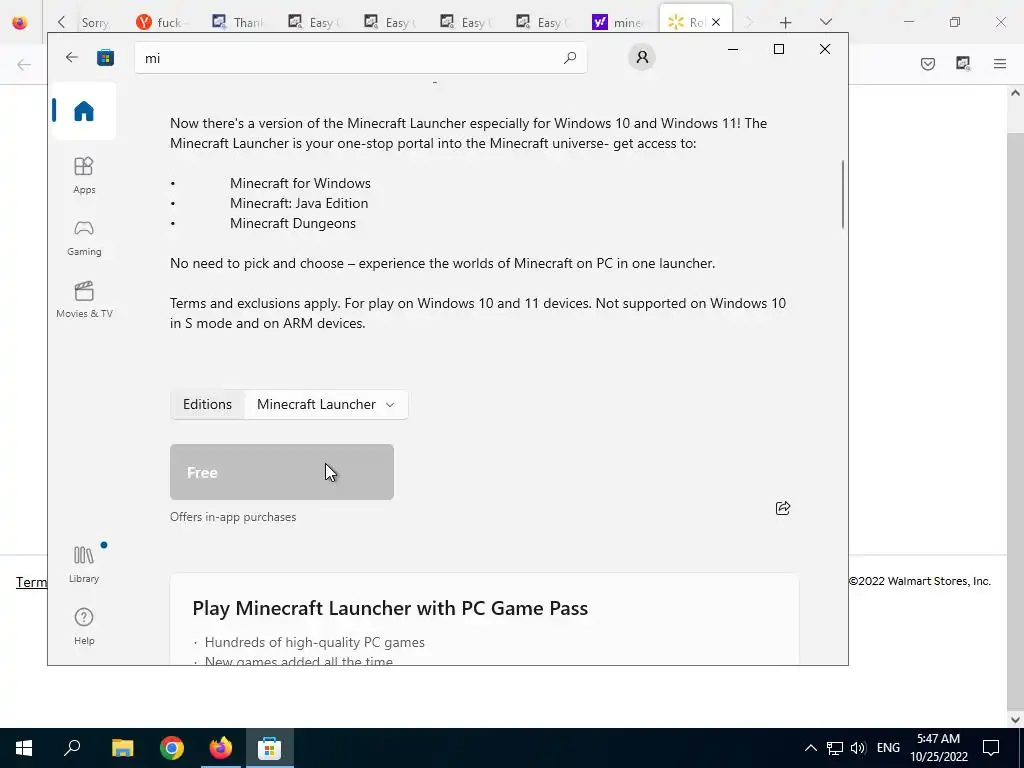
Task: Launch Chrome from the taskbar
Action: [x=171, y=748]
